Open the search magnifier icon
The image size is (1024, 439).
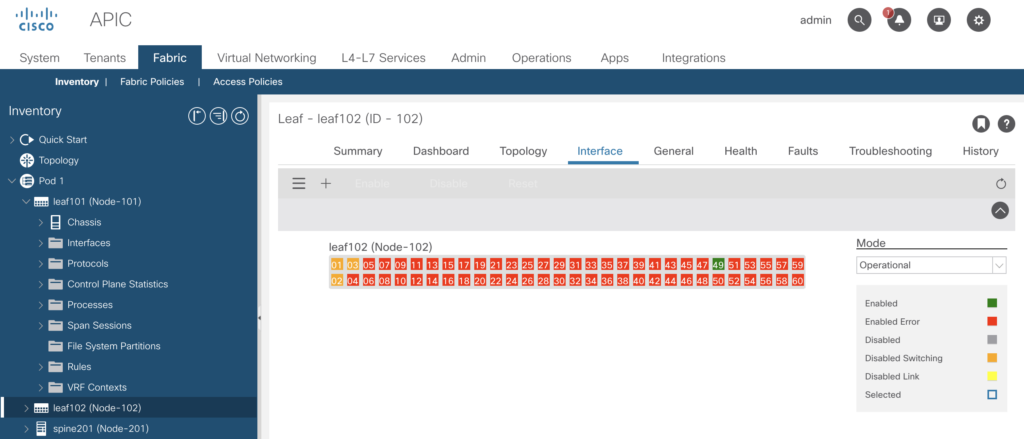[x=859, y=20]
